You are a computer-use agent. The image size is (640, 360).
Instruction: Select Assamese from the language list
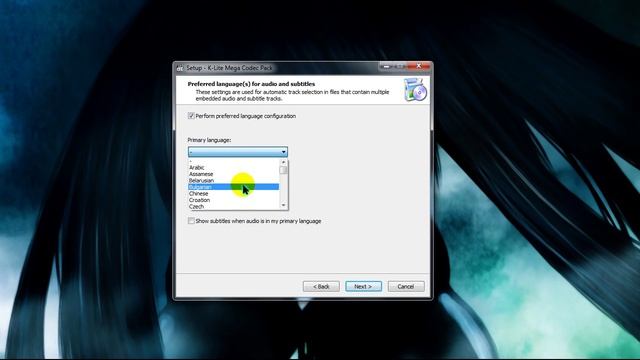point(233,174)
